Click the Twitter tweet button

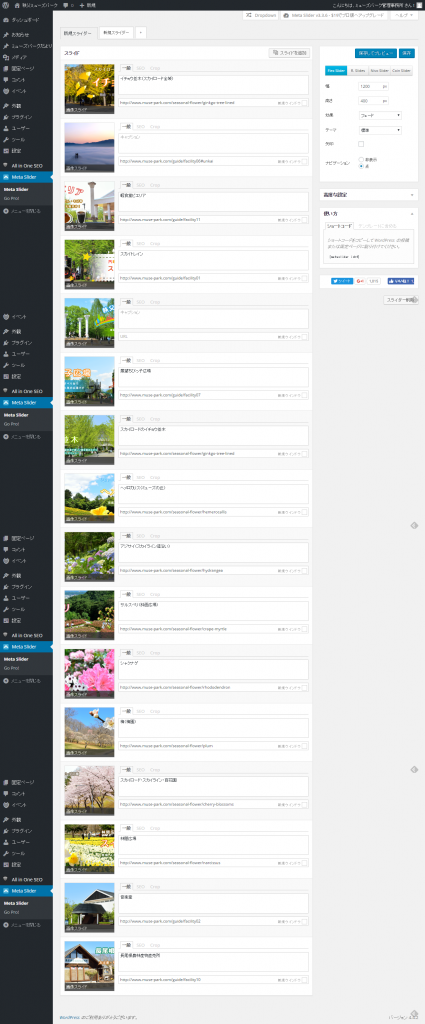(x=342, y=281)
